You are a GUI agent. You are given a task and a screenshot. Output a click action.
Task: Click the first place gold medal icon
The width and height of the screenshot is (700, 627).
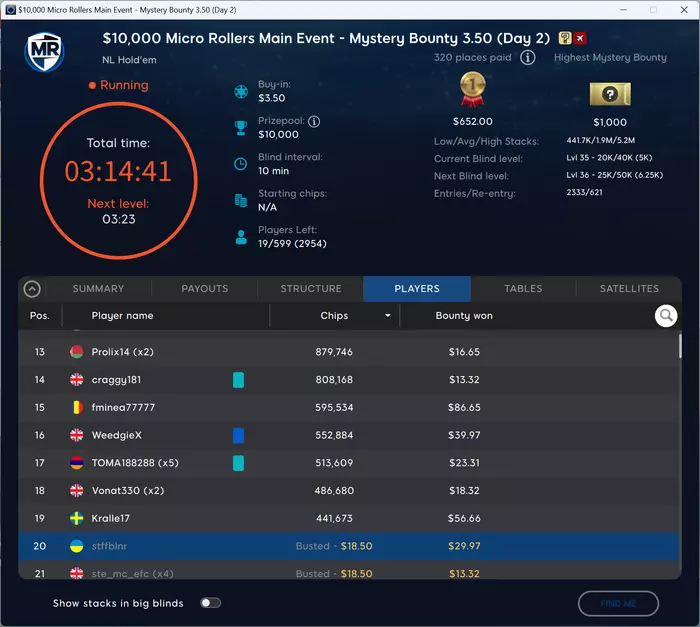pos(473,90)
